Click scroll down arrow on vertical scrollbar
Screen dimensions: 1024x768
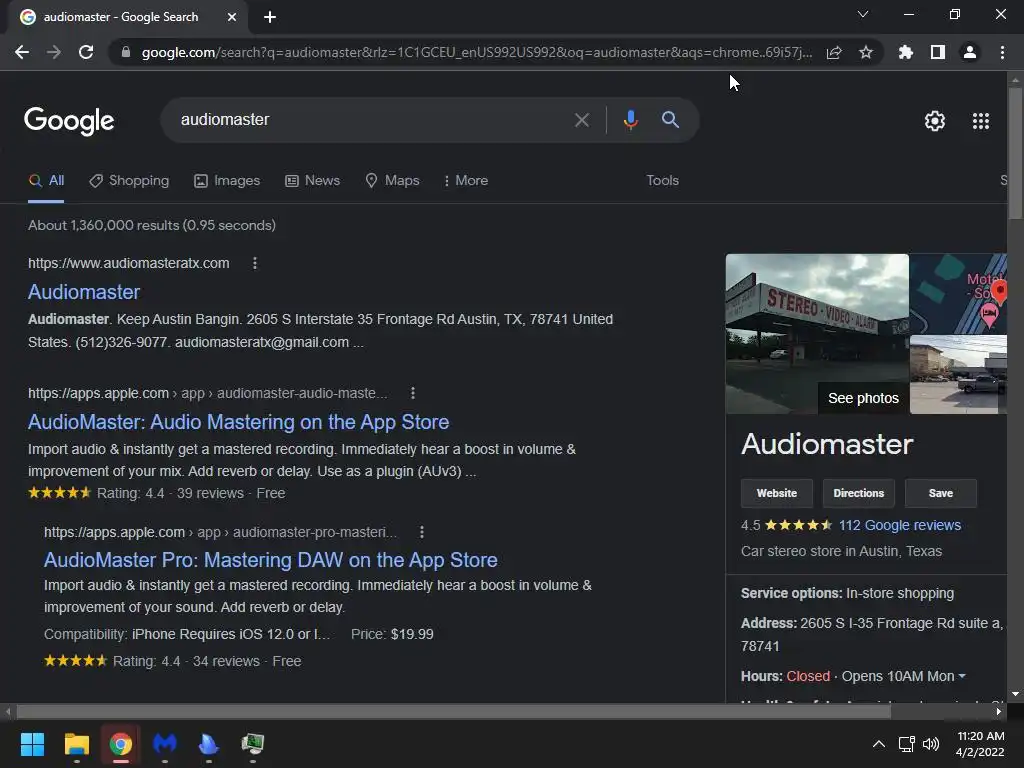(x=1015, y=694)
